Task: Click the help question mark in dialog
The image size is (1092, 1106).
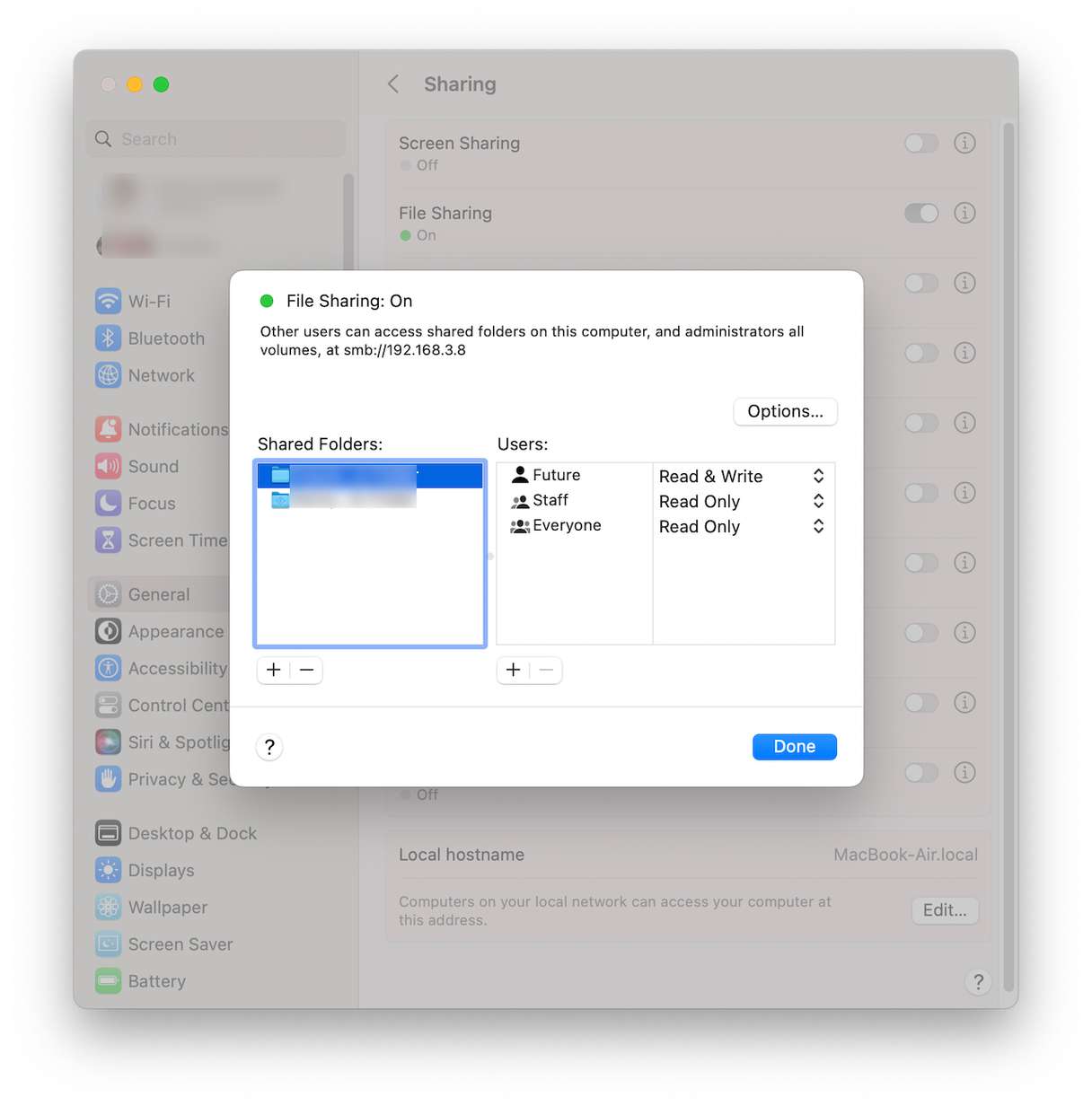Action: pyautogui.click(x=269, y=747)
